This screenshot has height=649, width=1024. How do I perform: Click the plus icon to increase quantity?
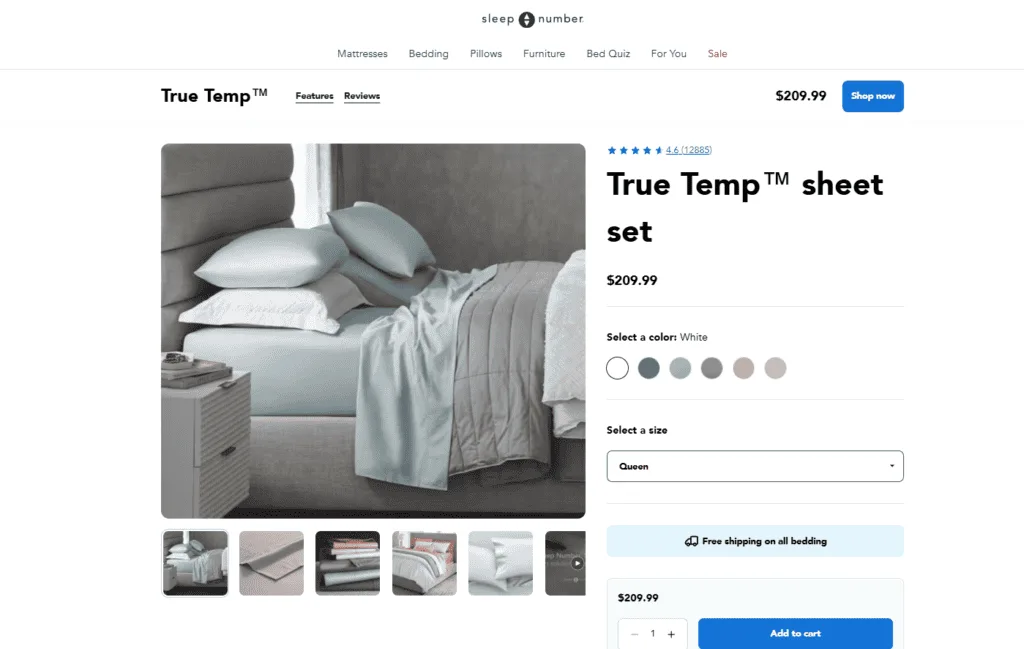point(671,634)
